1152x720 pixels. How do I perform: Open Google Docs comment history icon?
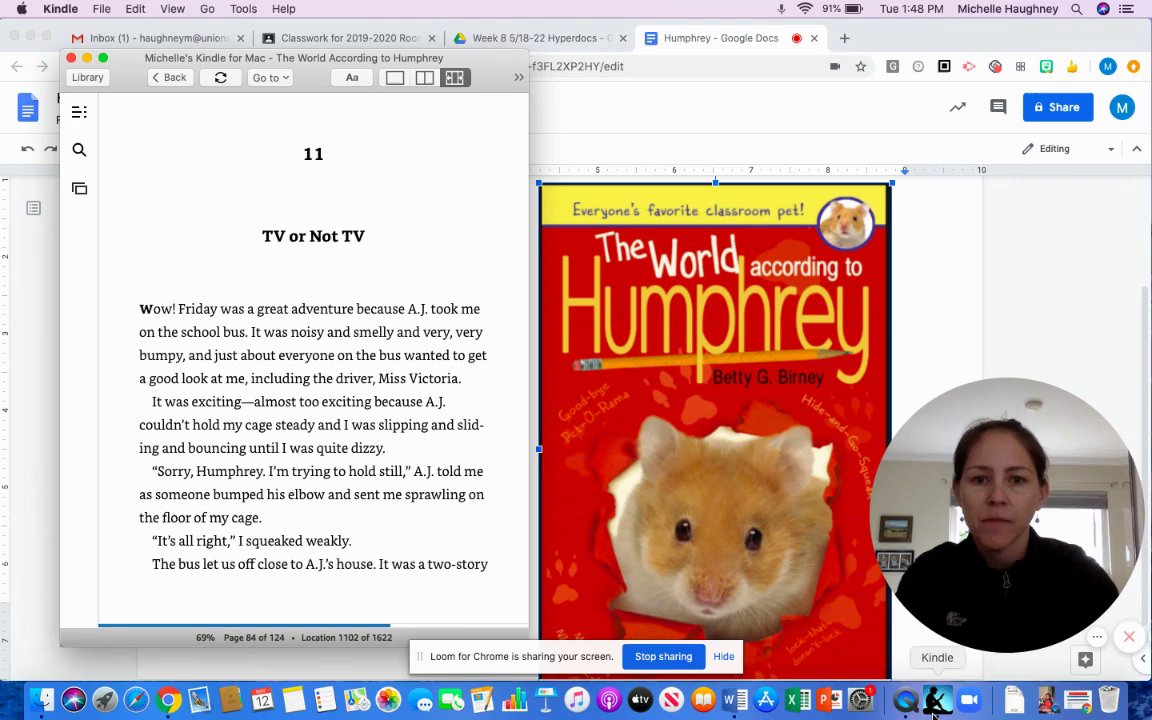pos(998,107)
